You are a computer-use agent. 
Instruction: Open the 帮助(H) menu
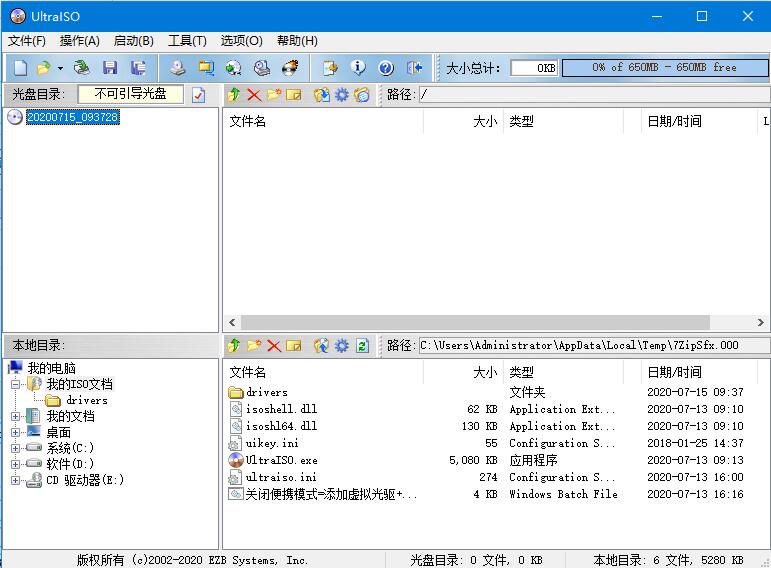(x=297, y=41)
